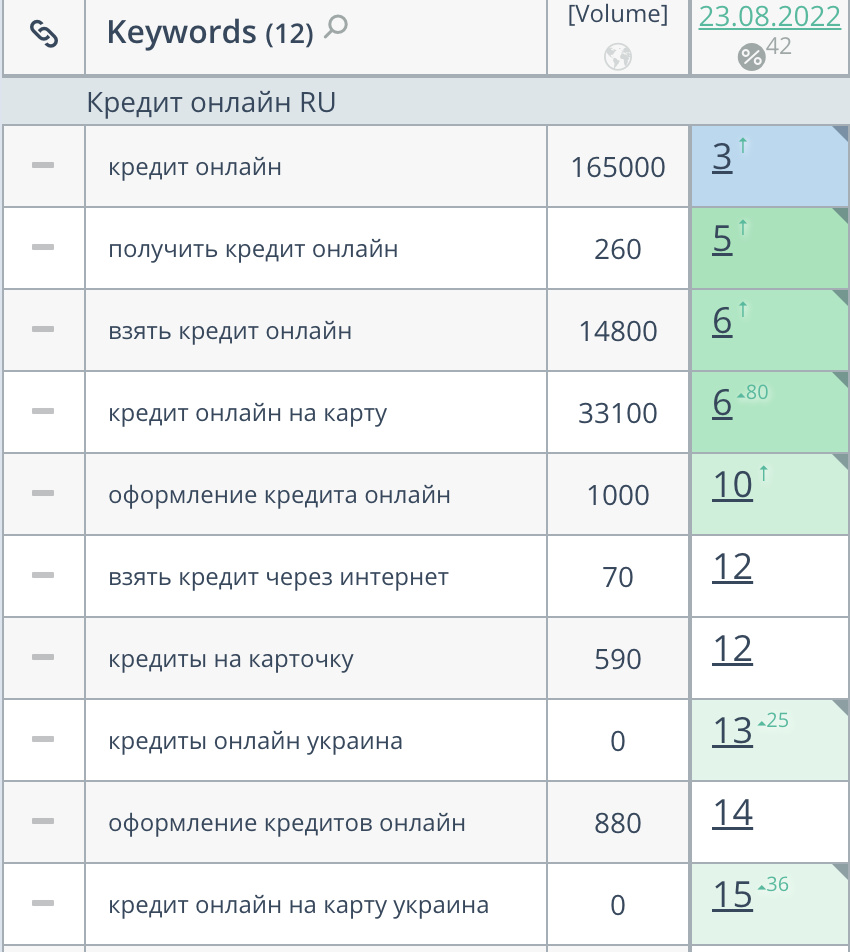Image resolution: width=850 pixels, height=952 pixels.
Task: Open keyword search magnifier icon
Action: click(x=337, y=27)
